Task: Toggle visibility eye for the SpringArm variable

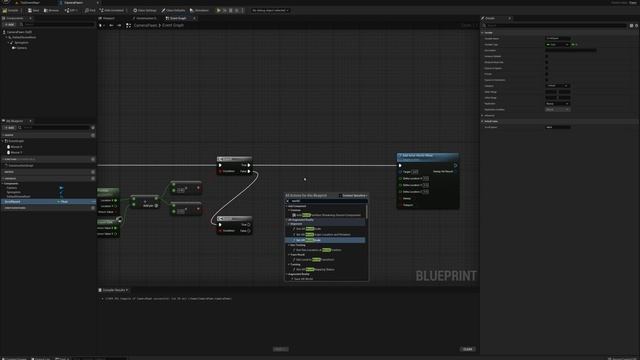Action: [61, 192]
